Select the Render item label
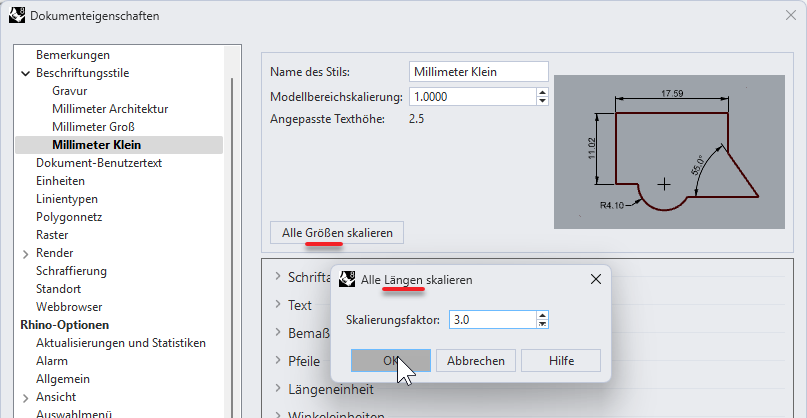The image size is (807, 418). tap(55, 253)
